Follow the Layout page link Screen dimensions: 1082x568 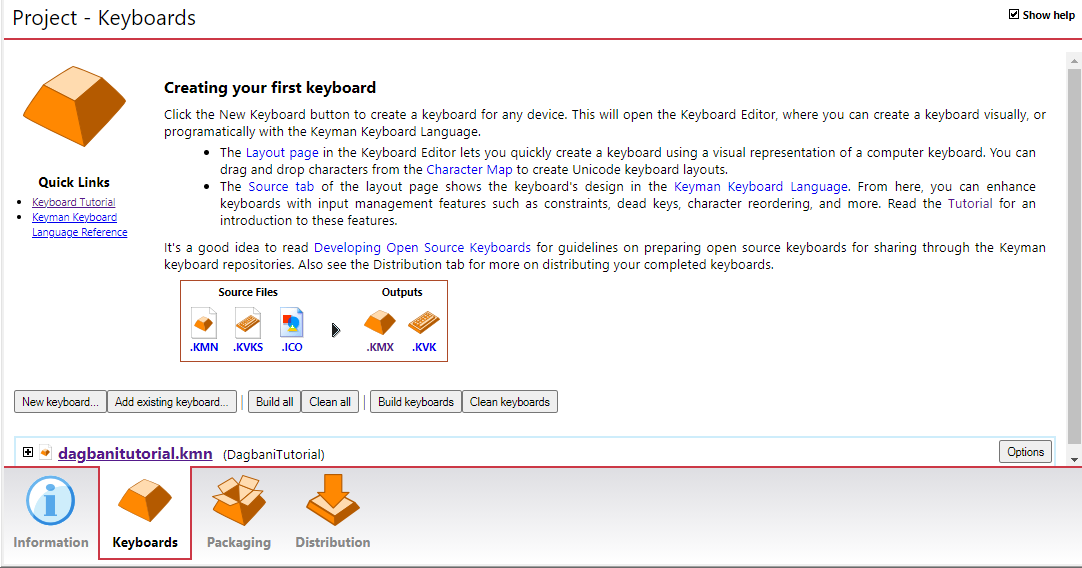click(282, 153)
